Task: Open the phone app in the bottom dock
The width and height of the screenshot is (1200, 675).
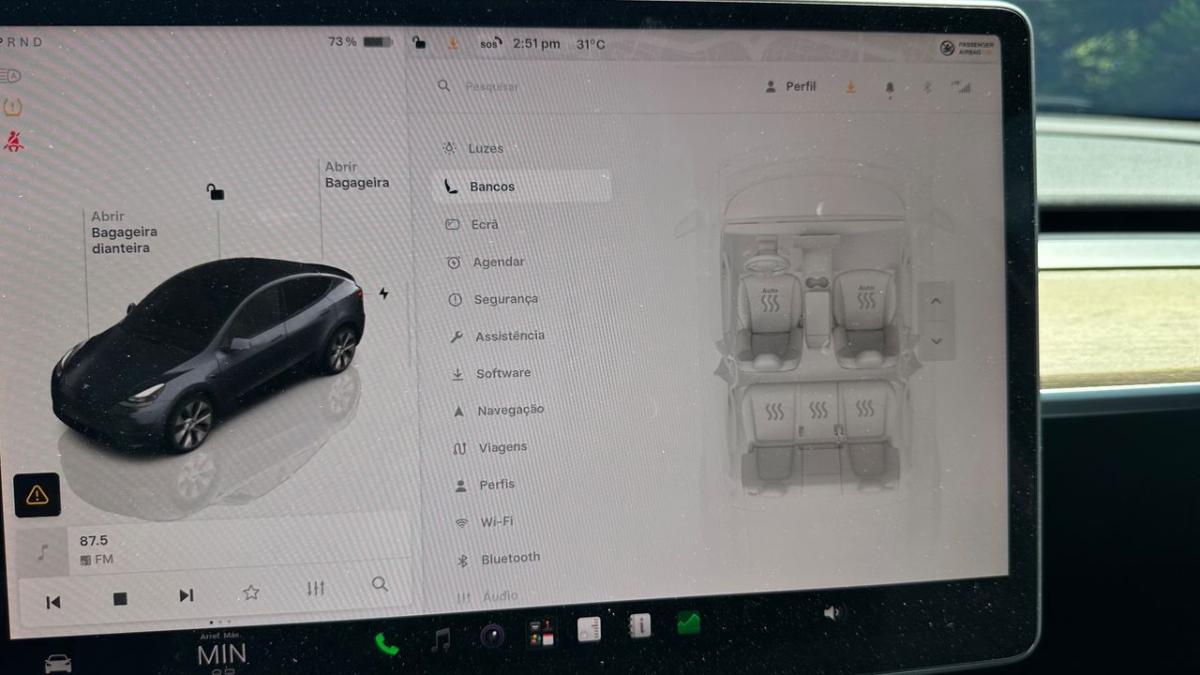Action: click(x=387, y=644)
